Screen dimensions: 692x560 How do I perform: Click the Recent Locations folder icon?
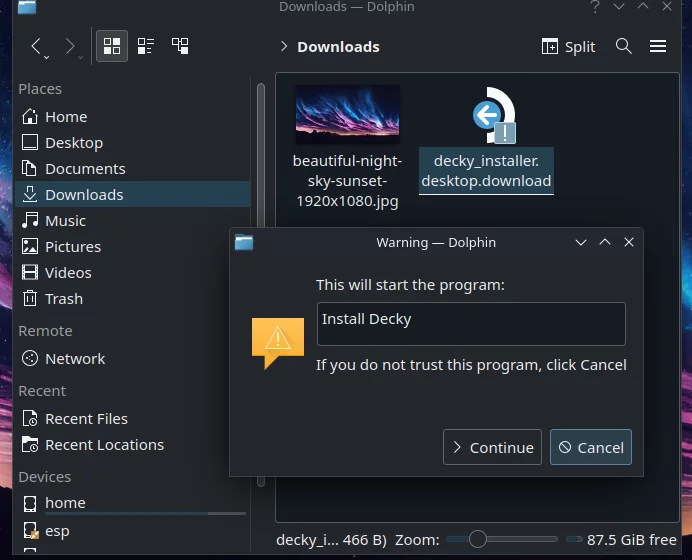(30, 444)
